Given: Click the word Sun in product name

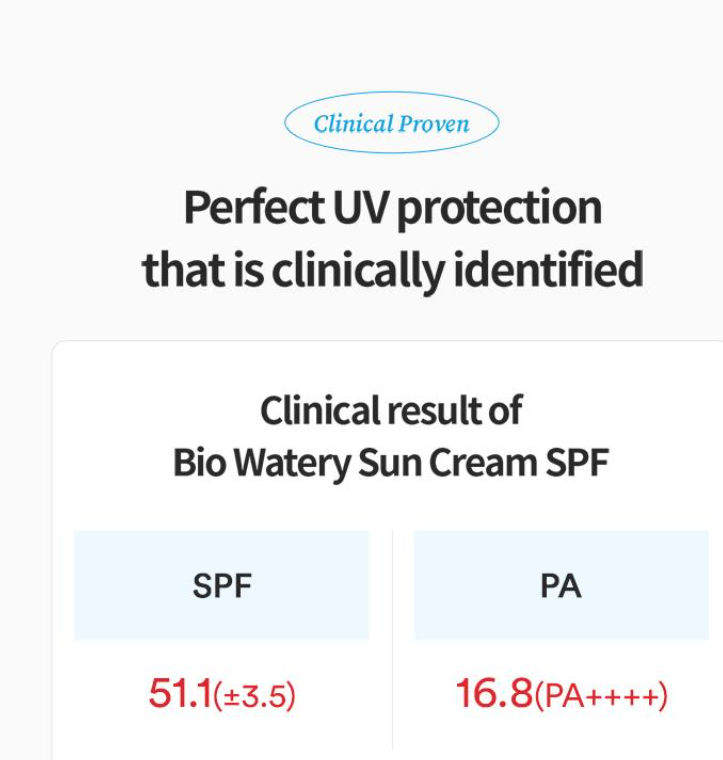Looking at the screenshot, I should click(389, 462).
